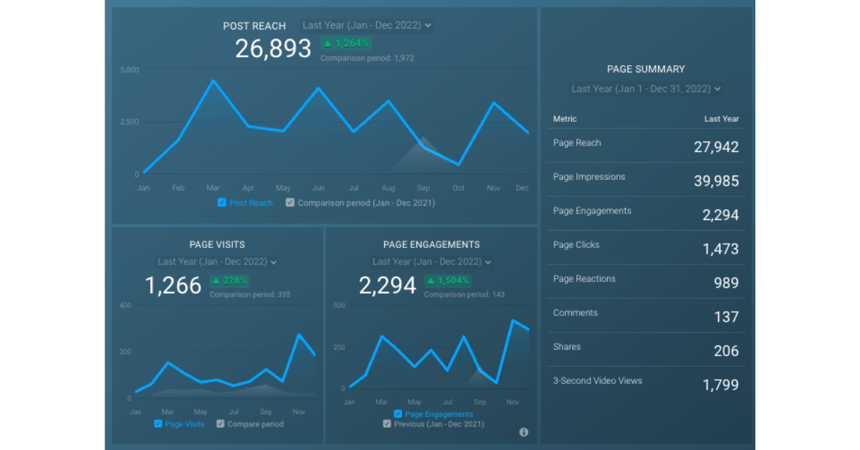Click the Last Year column header

pyautogui.click(x=721, y=119)
